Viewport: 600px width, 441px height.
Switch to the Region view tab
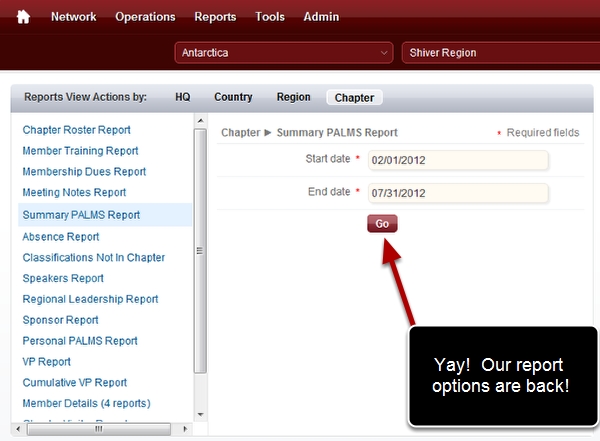(293, 97)
